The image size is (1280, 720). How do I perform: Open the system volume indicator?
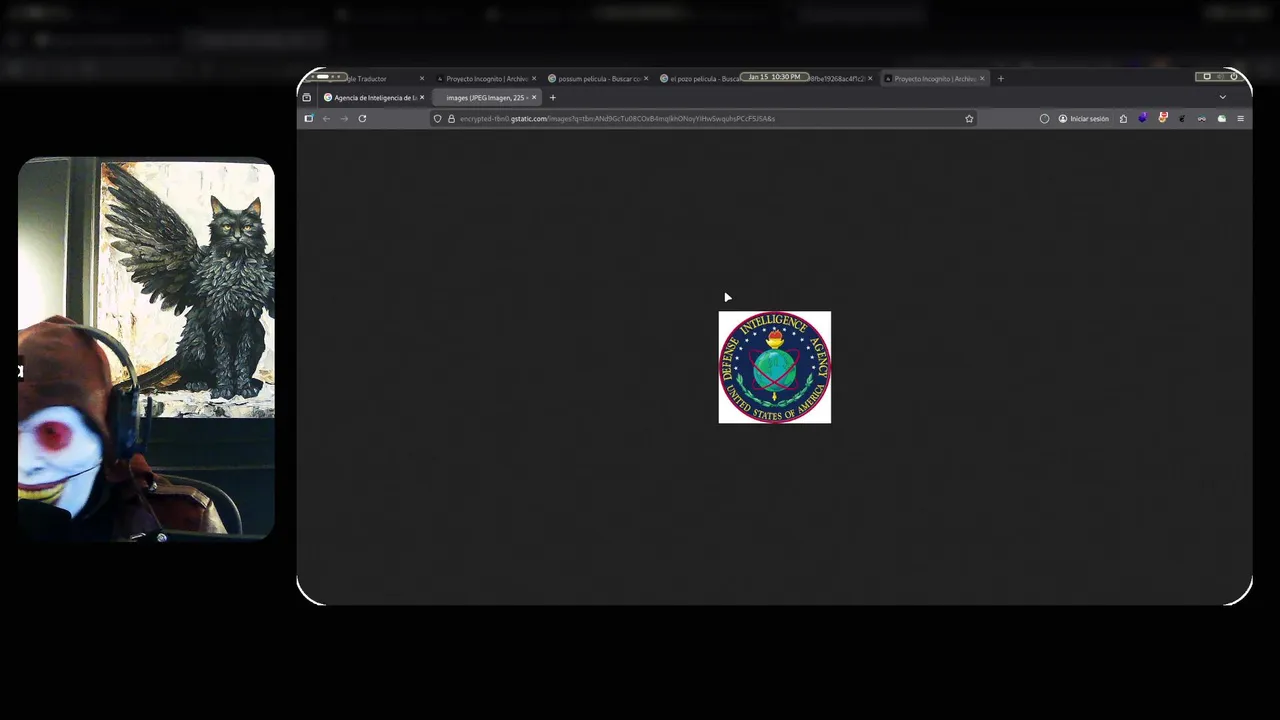click(1220, 77)
